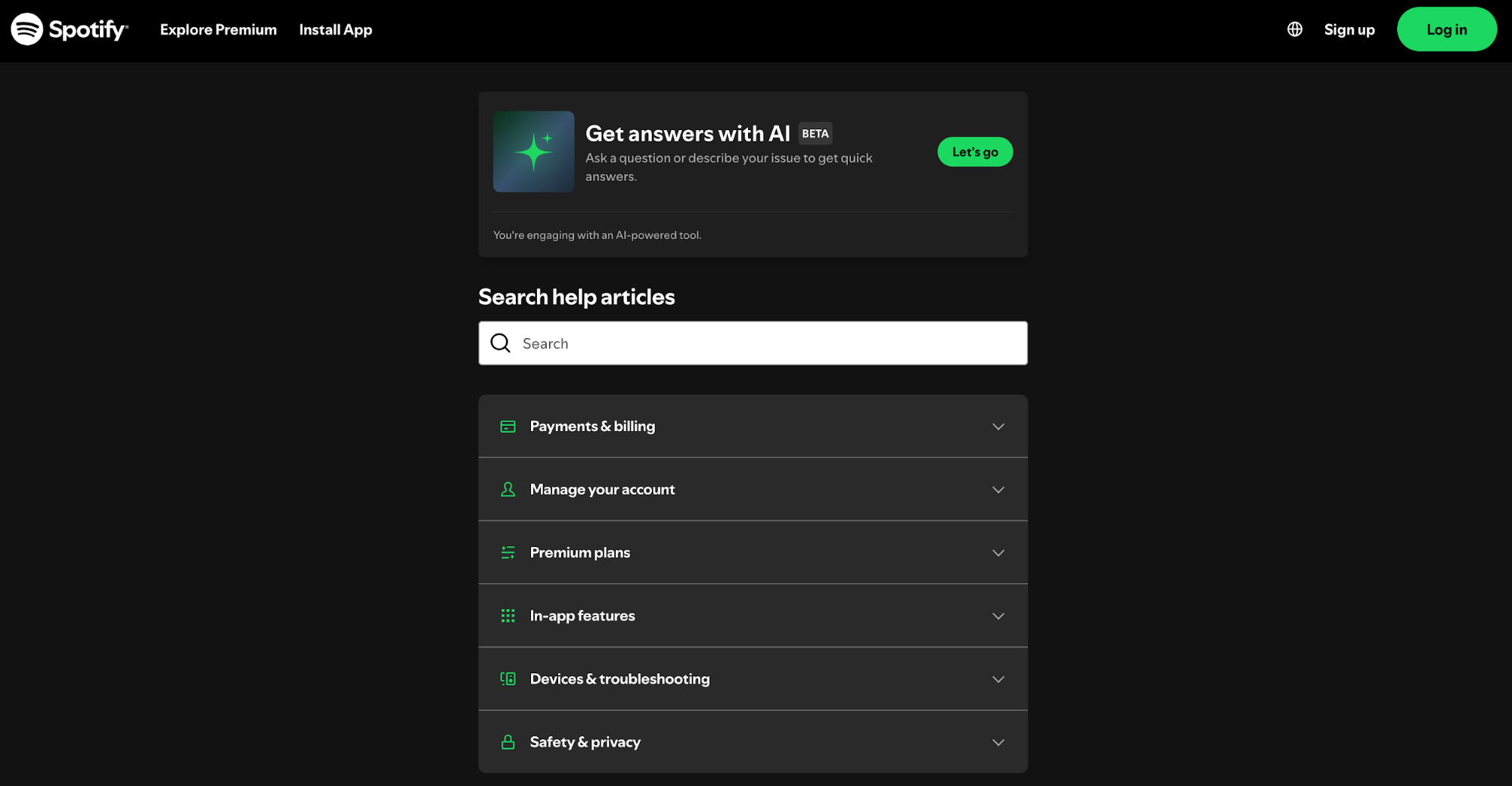Open Explore Premium in top navigation

pyautogui.click(x=218, y=30)
